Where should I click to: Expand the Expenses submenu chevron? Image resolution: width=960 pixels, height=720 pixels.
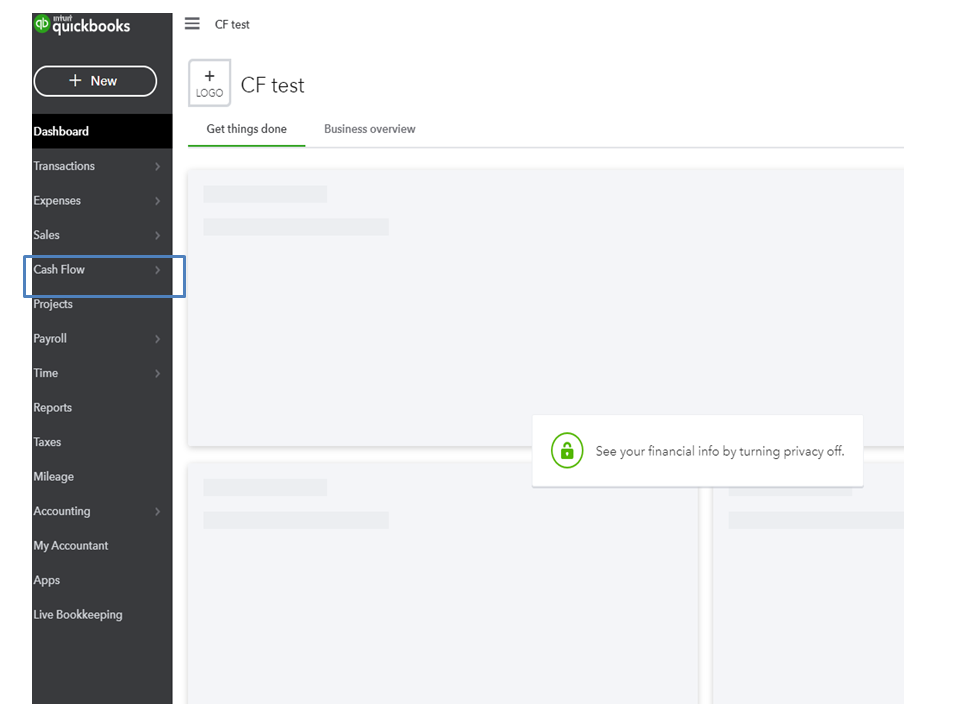point(157,201)
